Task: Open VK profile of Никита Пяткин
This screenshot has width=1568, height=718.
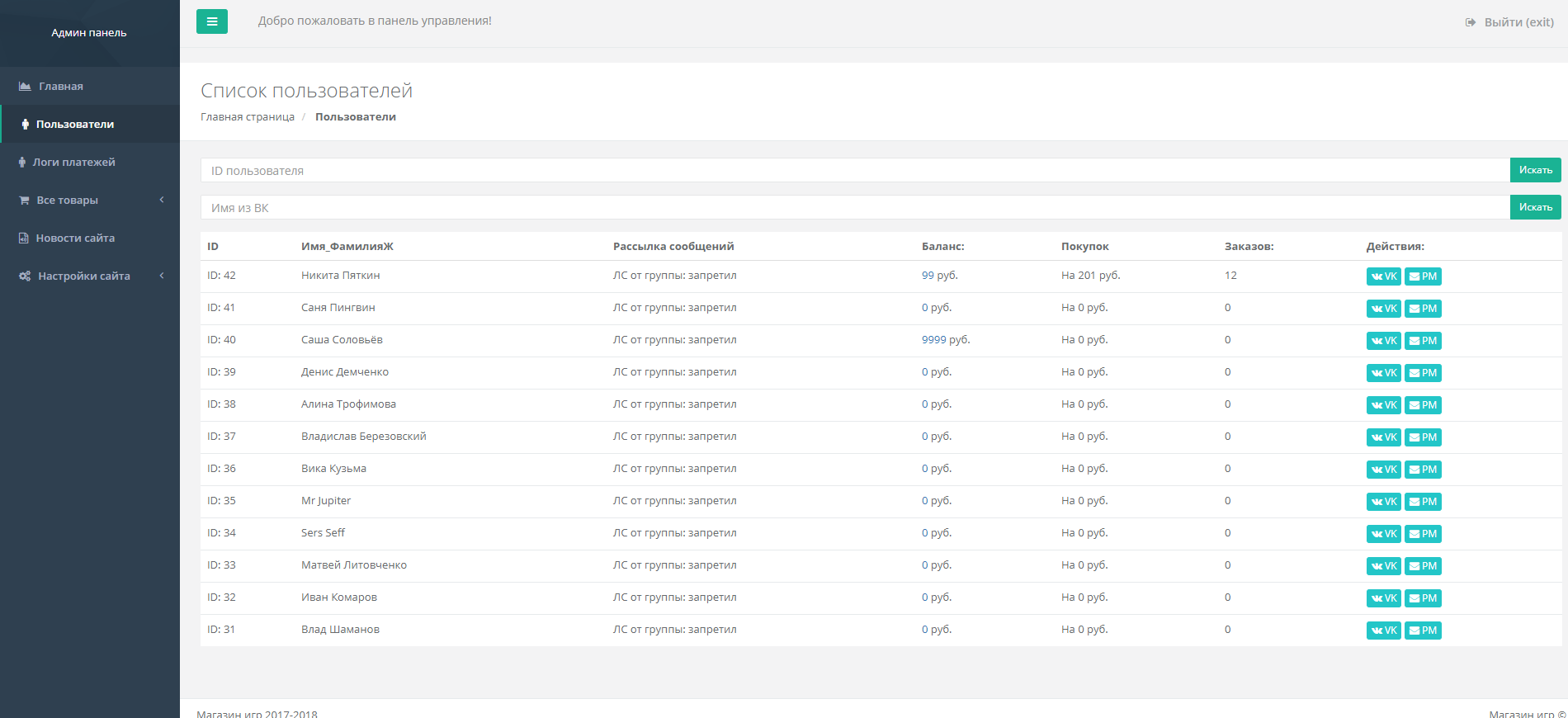Action: (x=1383, y=276)
